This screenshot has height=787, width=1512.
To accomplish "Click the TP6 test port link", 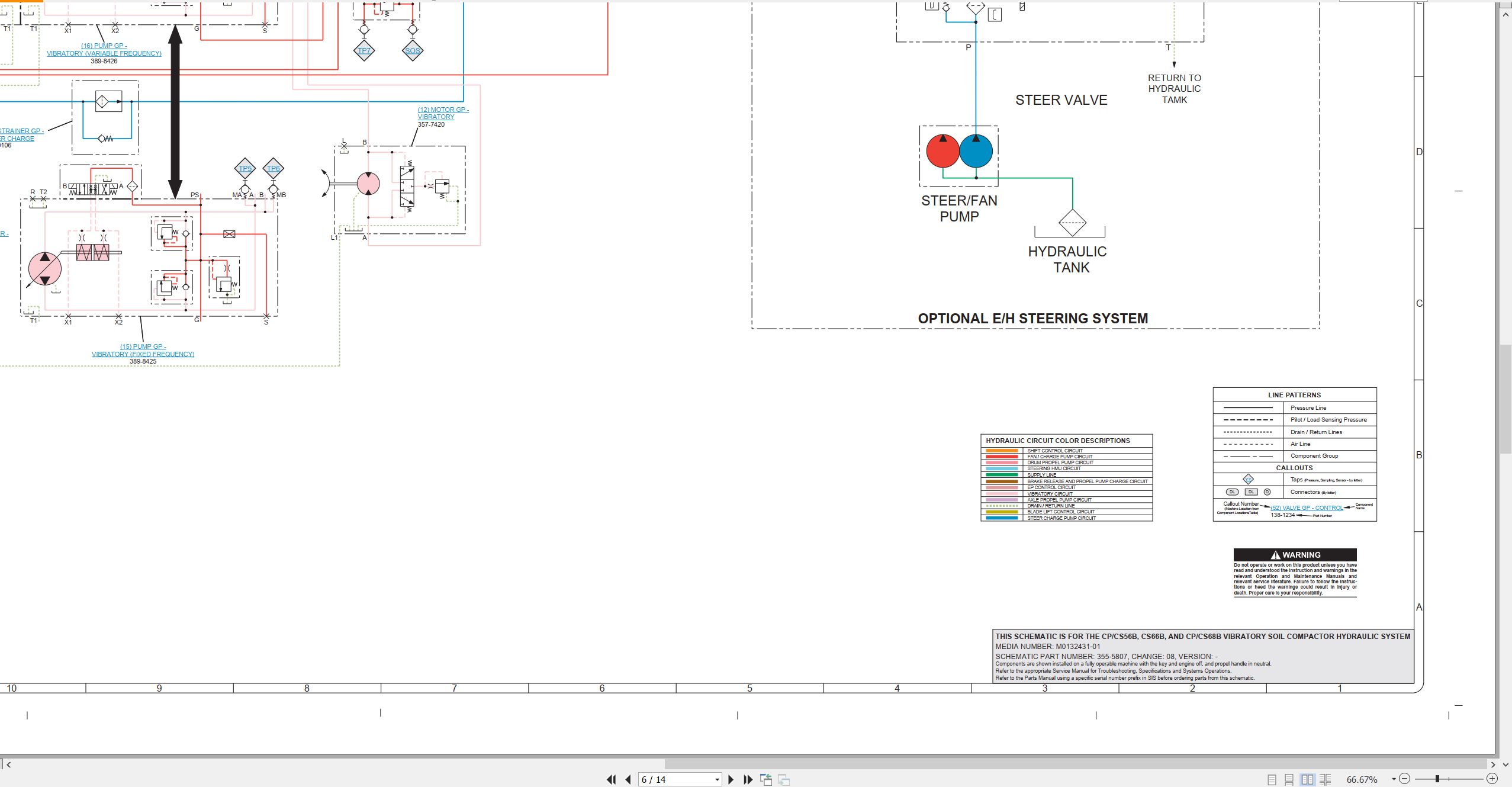I will (x=273, y=169).
